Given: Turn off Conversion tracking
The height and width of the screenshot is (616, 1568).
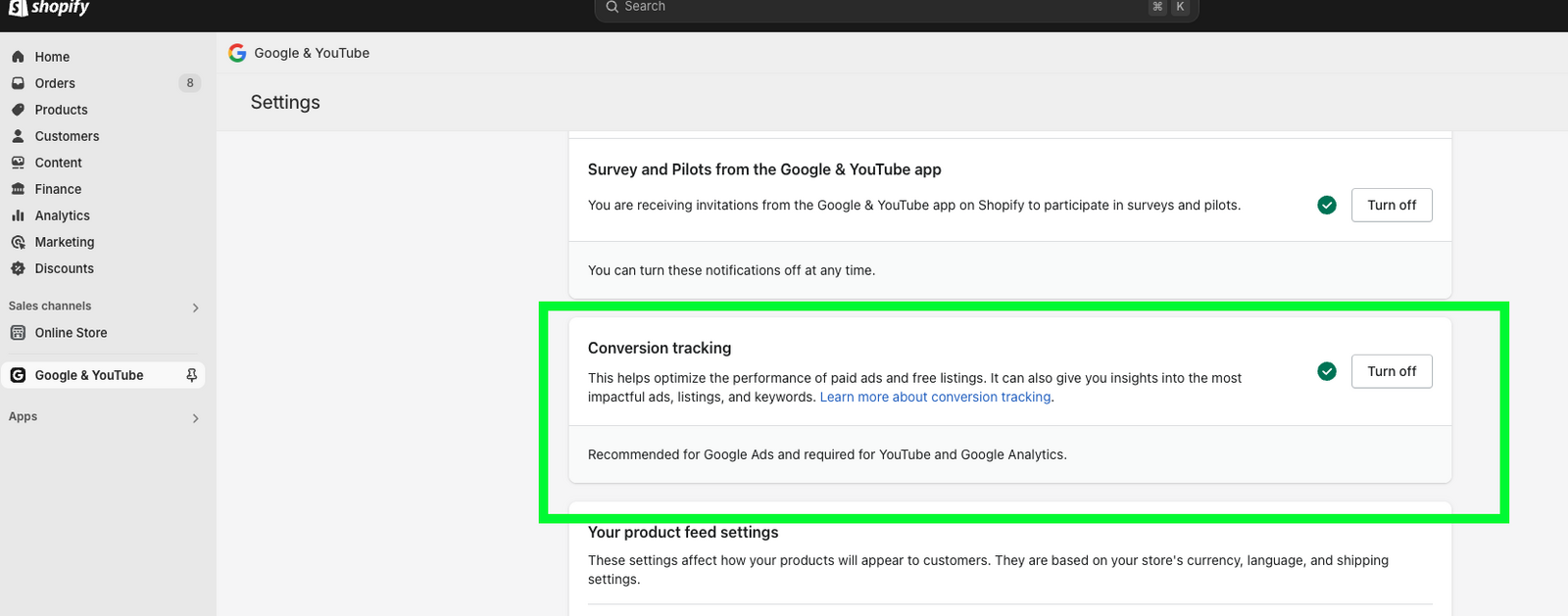Looking at the screenshot, I should pos(1391,371).
